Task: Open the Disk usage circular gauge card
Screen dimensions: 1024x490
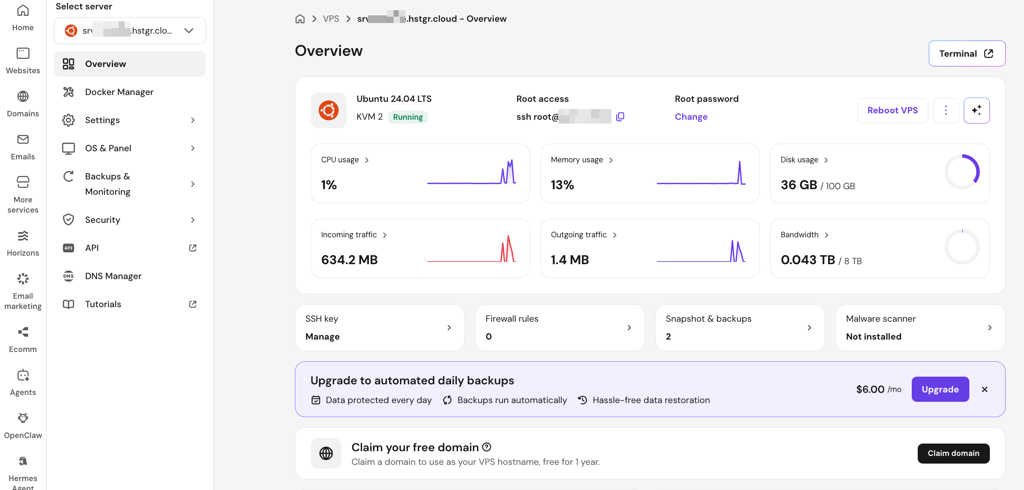Action: pyautogui.click(x=880, y=173)
